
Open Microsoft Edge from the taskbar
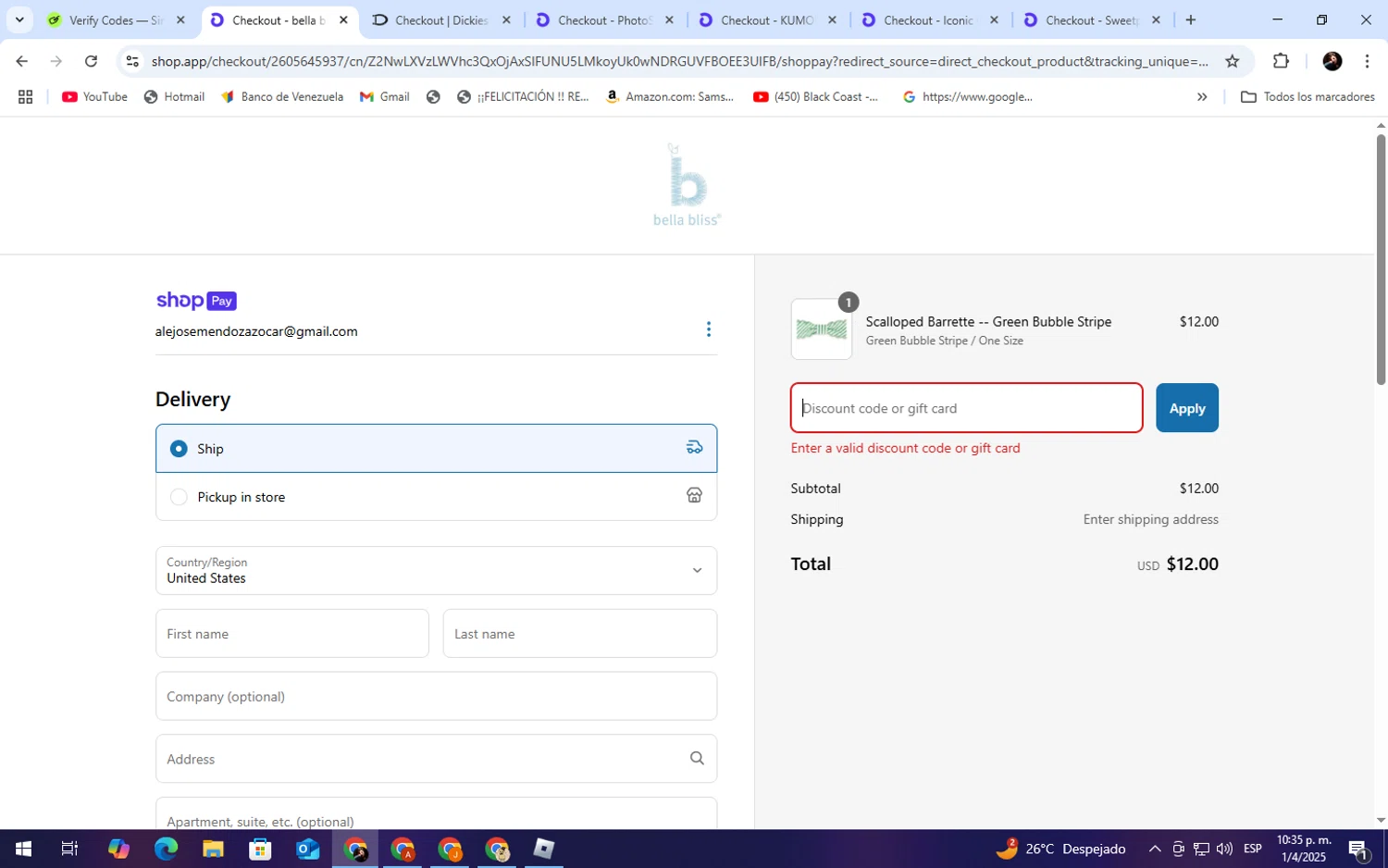[166, 849]
